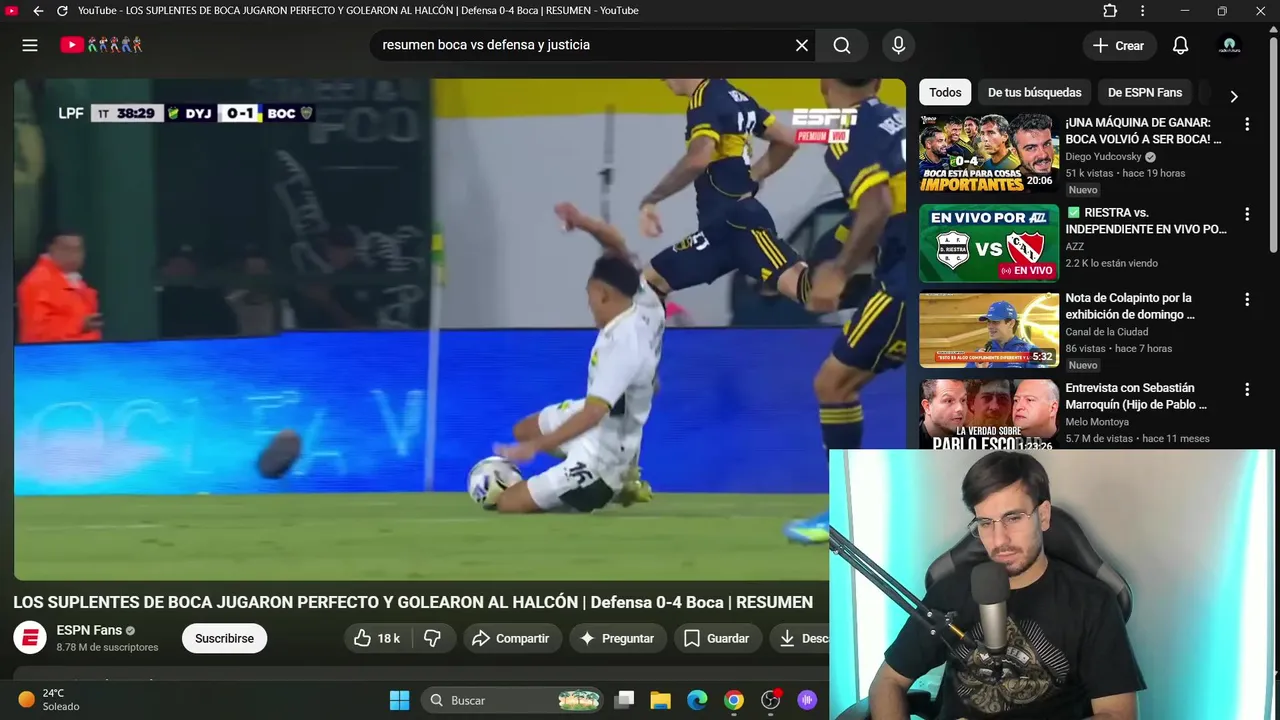This screenshot has height=720, width=1280.
Task: Open the Canal de la Ciudad channel
Action: [1106, 332]
